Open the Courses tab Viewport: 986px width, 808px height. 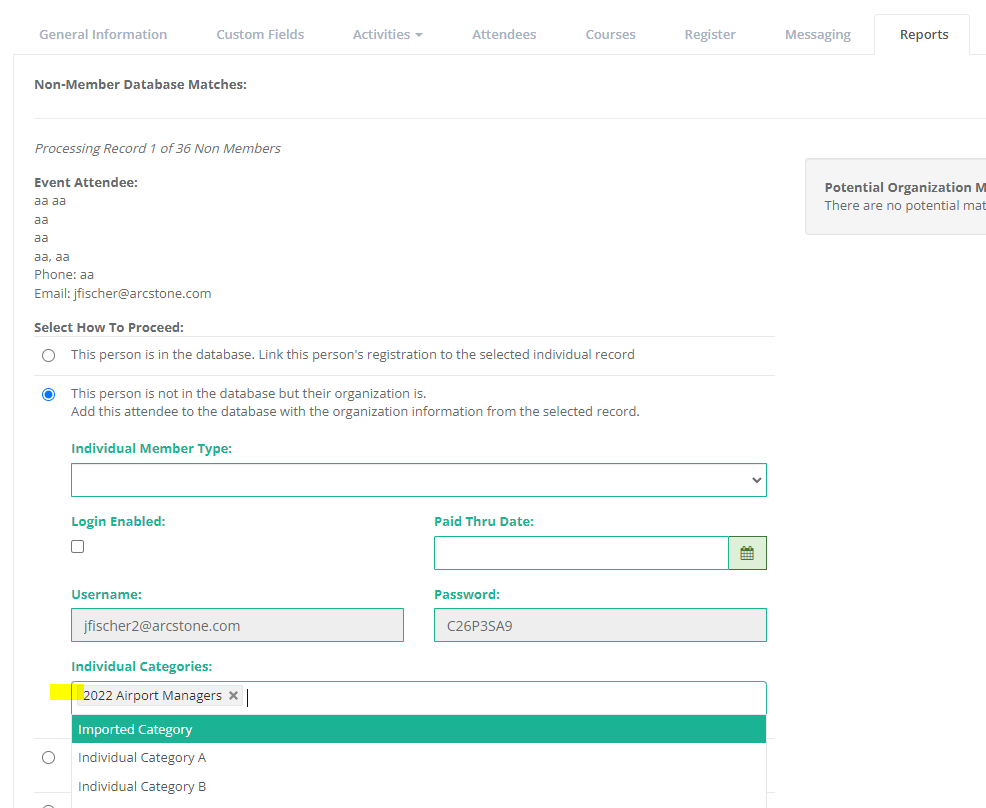coord(610,35)
